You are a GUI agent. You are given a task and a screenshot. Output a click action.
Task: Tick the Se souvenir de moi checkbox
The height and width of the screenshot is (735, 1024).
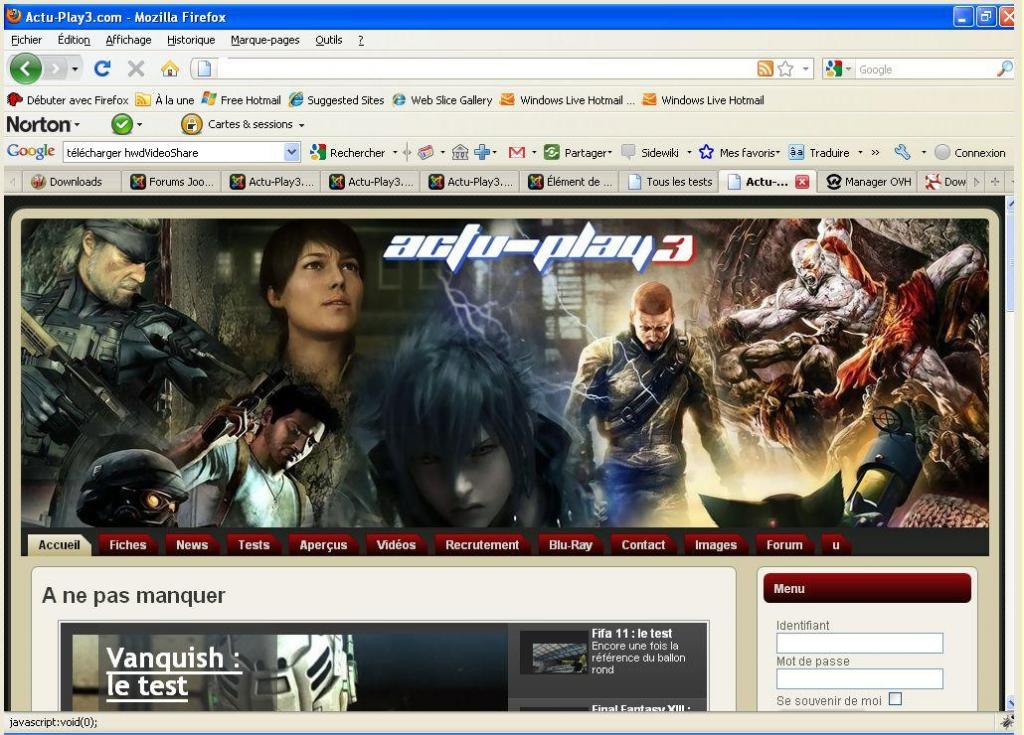coord(895,699)
